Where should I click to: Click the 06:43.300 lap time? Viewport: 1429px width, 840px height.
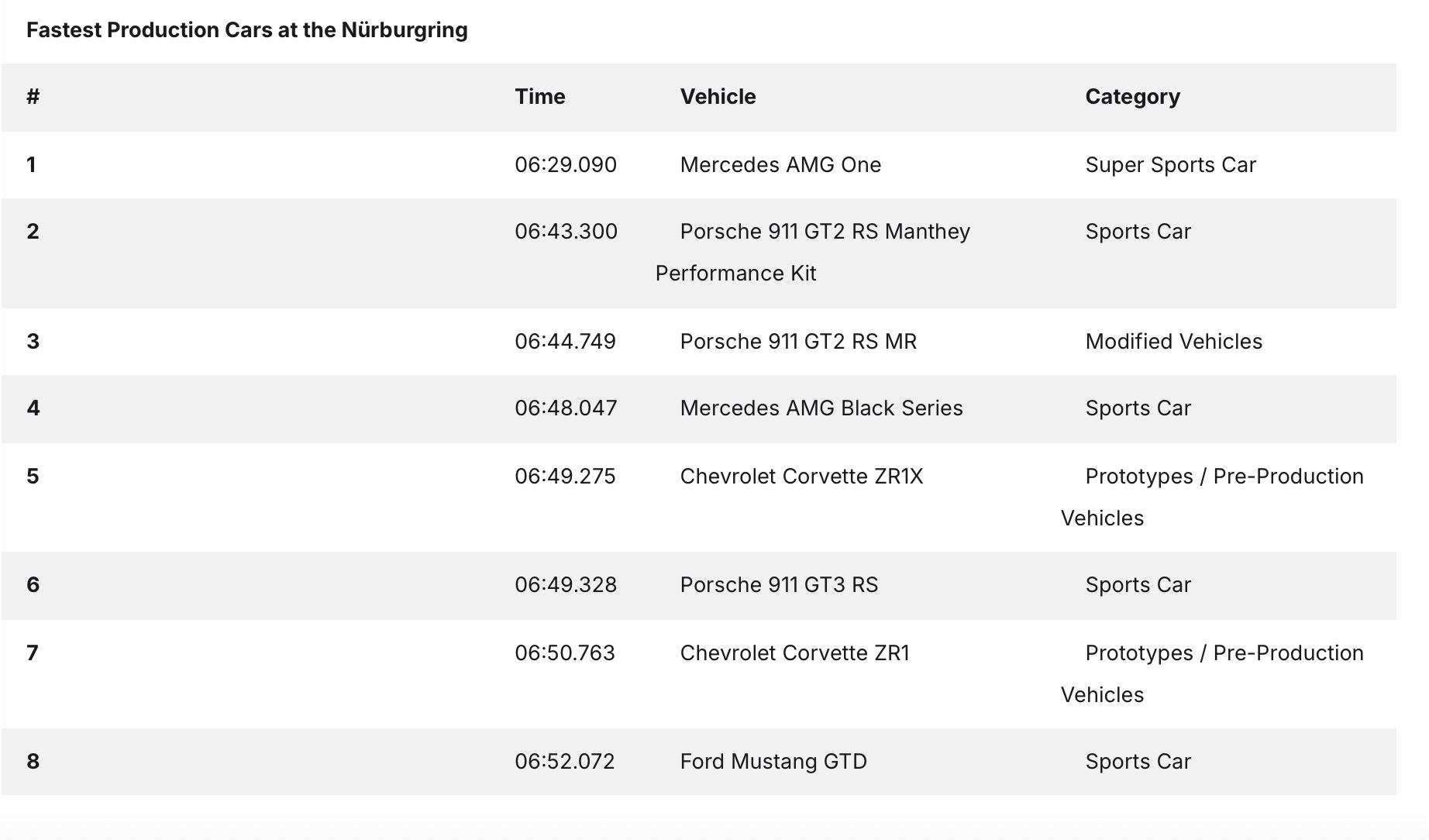566,232
